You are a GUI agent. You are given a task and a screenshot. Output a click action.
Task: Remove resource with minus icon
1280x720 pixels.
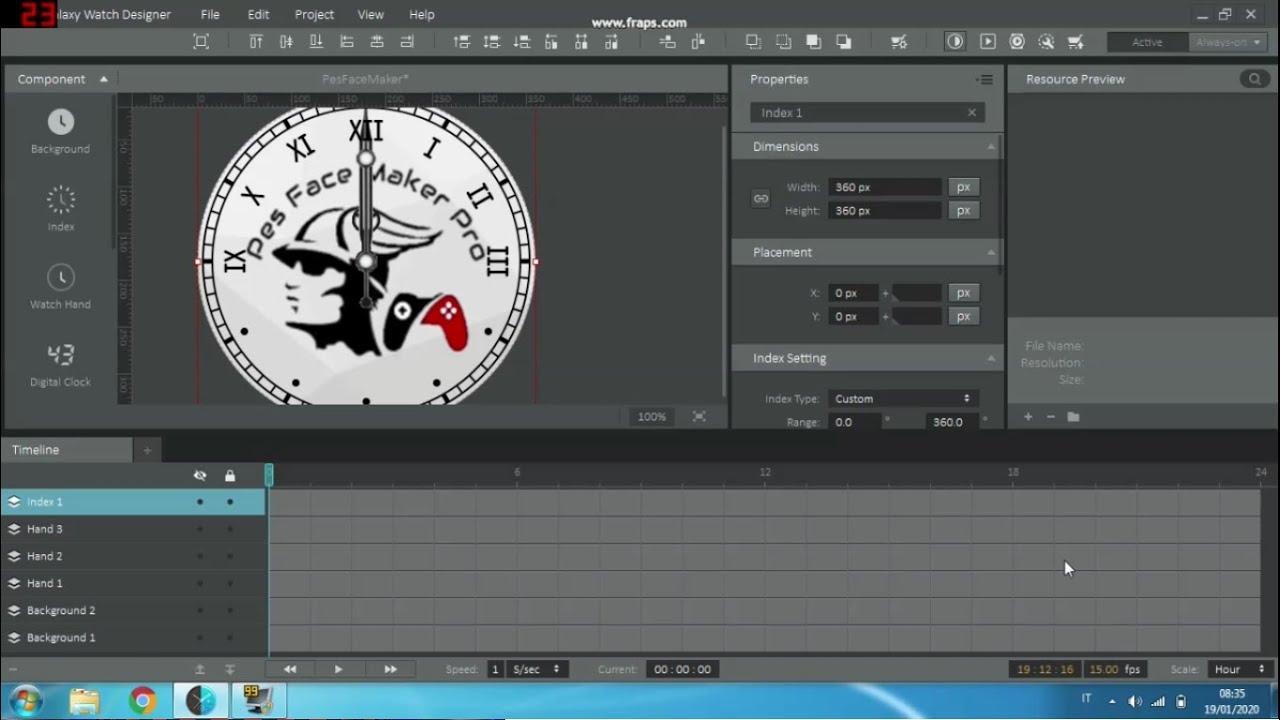[x=1050, y=417]
